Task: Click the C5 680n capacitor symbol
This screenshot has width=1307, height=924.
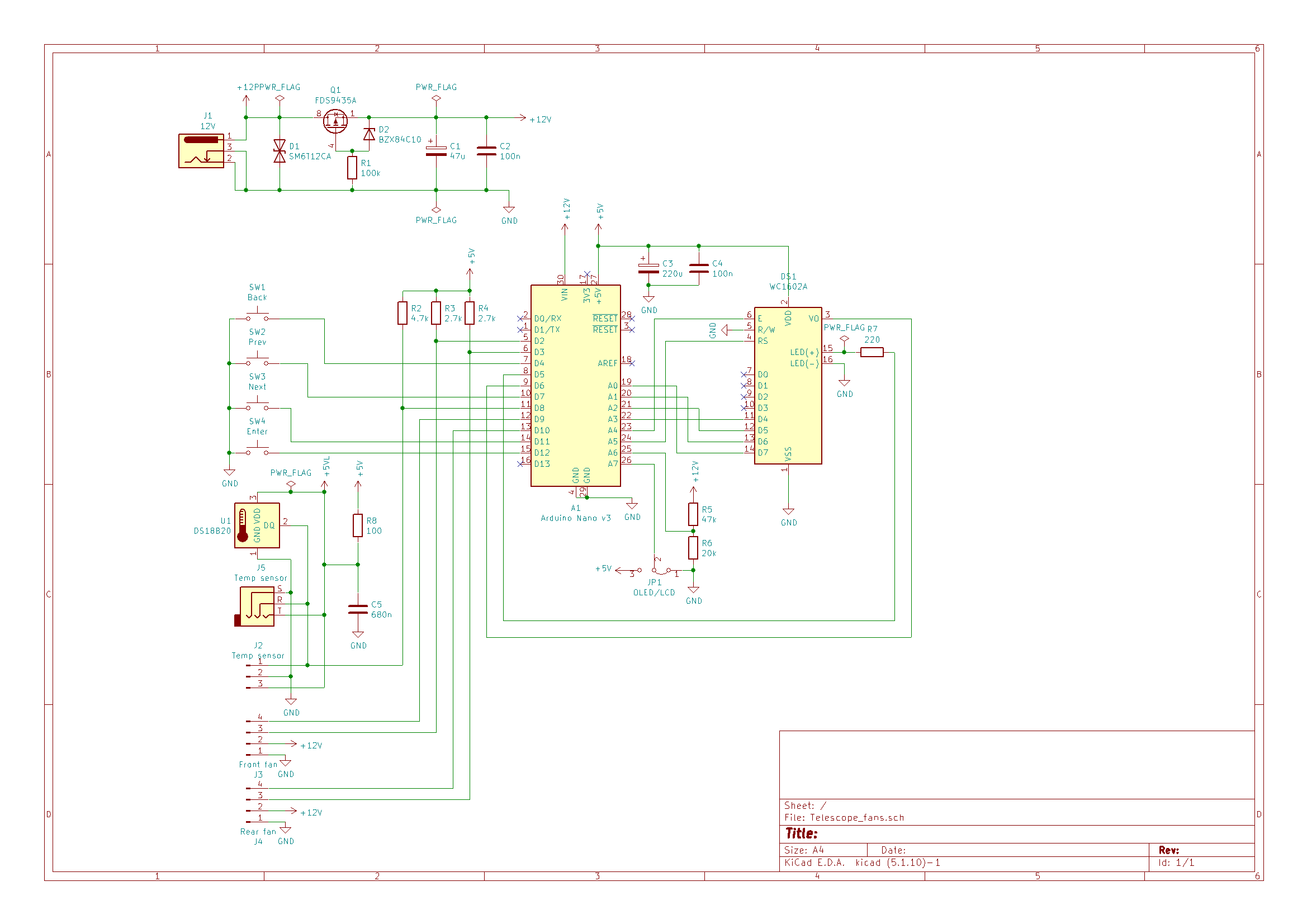Action: click(357, 609)
